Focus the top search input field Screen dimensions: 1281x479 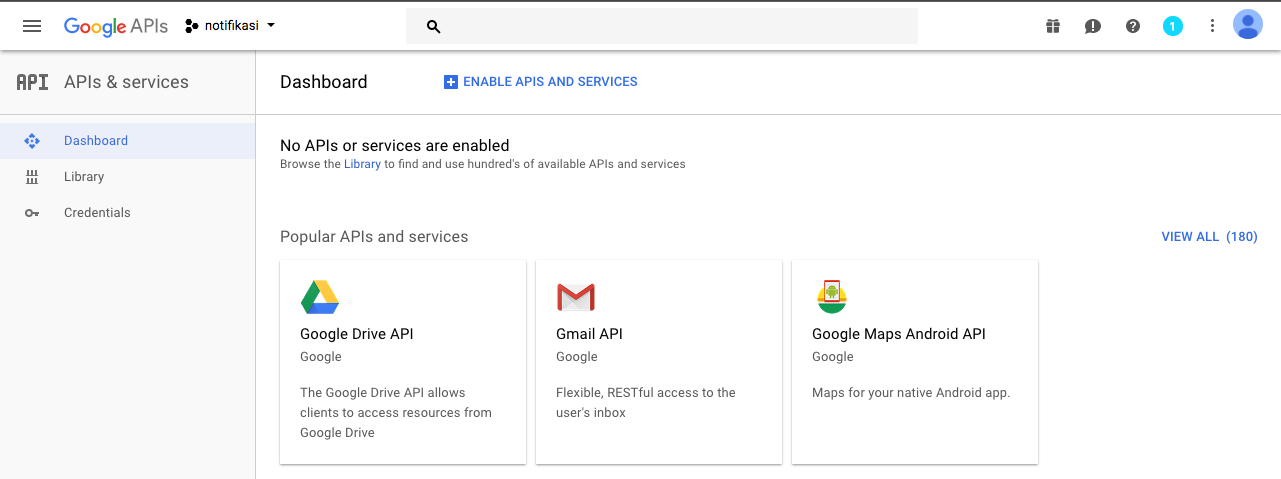pyautogui.click(x=662, y=26)
